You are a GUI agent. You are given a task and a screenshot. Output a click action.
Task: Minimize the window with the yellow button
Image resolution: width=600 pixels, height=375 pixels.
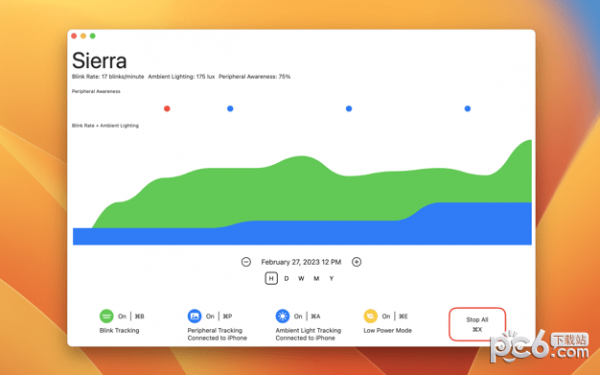coord(83,36)
